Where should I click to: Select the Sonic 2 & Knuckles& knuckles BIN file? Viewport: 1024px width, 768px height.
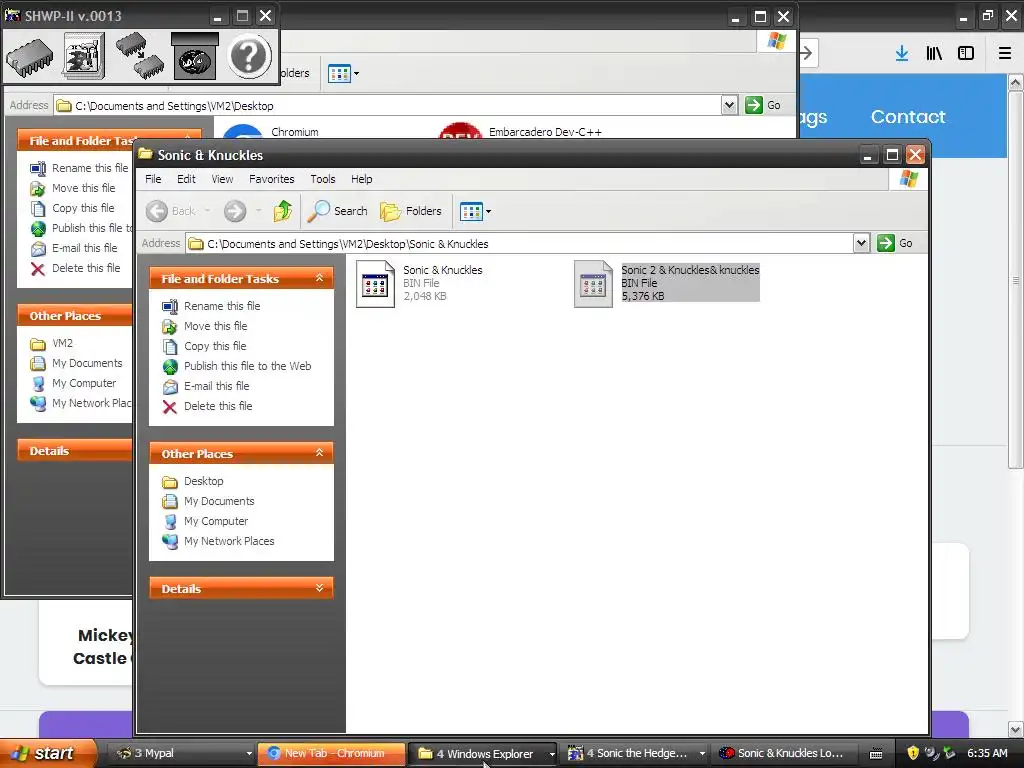click(x=667, y=283)
